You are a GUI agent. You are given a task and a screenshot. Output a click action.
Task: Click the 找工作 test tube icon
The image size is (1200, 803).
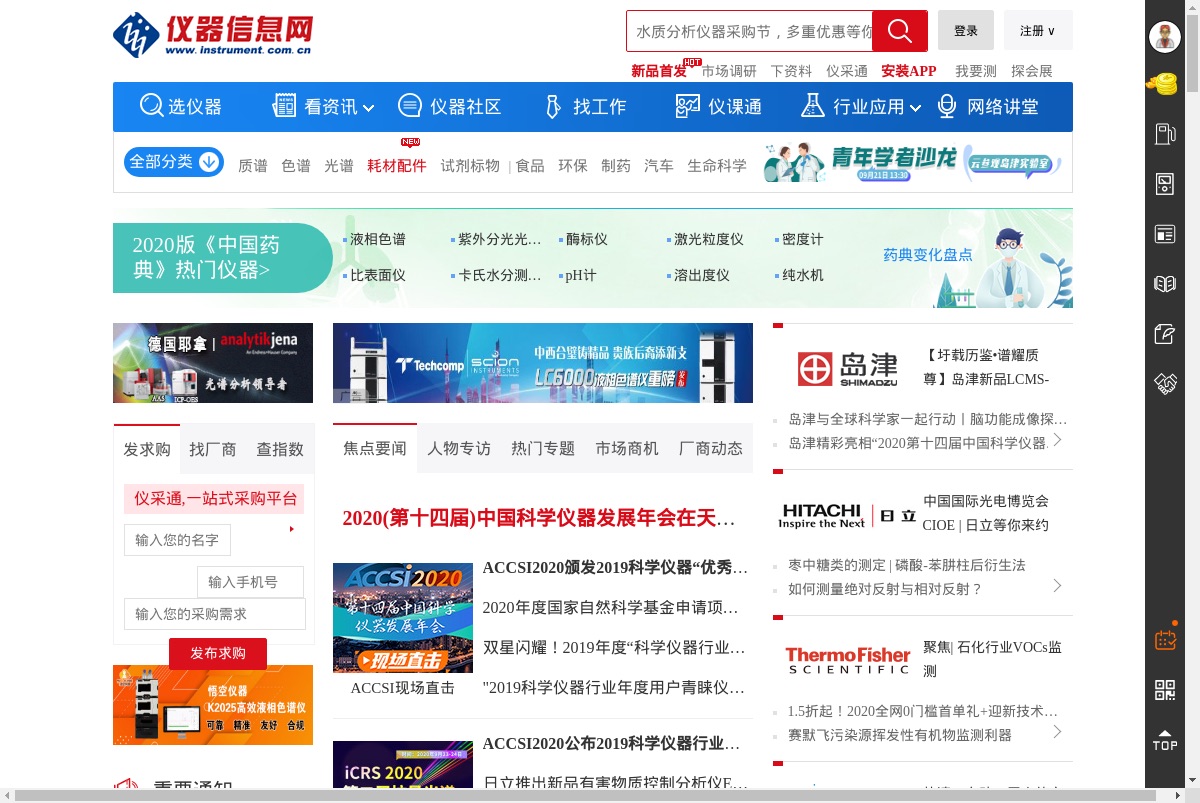pyautogui.click(x=552, y=106)
